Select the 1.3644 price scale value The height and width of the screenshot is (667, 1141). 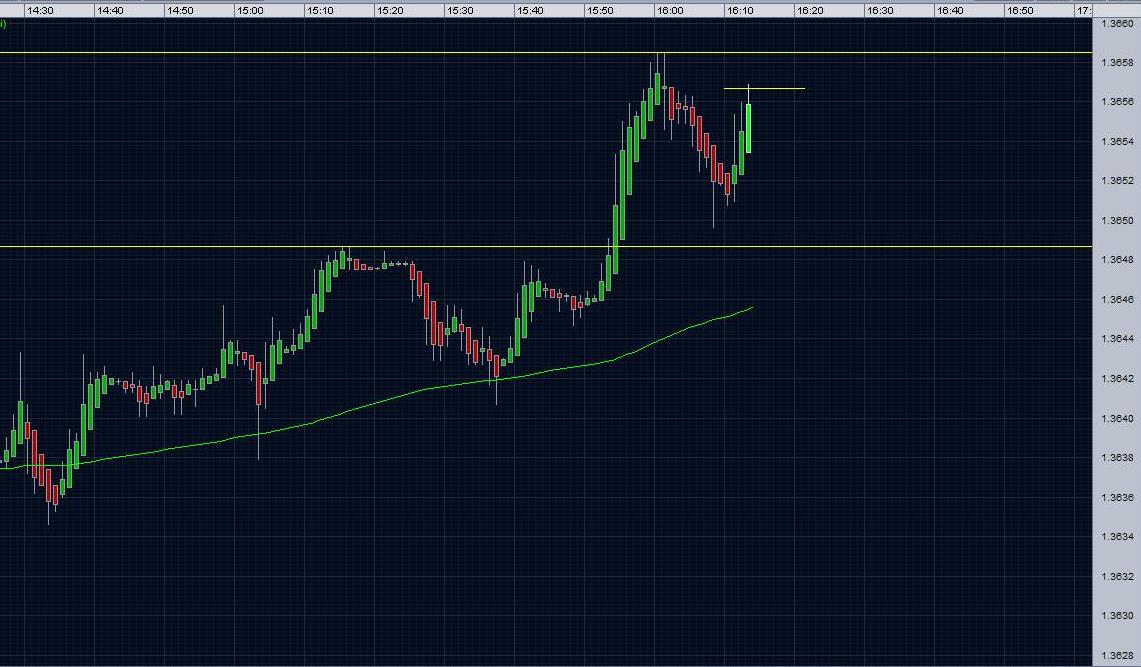pos(1117,339)
